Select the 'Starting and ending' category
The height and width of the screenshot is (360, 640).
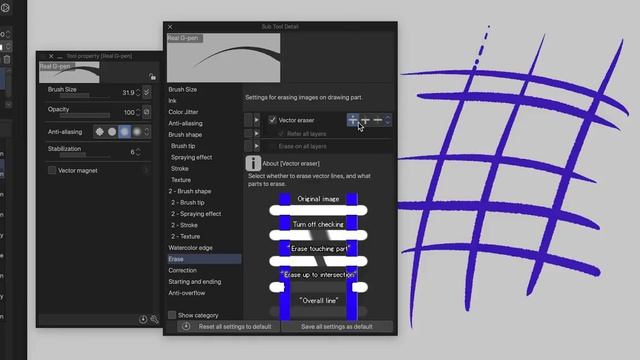click(195, 282)
